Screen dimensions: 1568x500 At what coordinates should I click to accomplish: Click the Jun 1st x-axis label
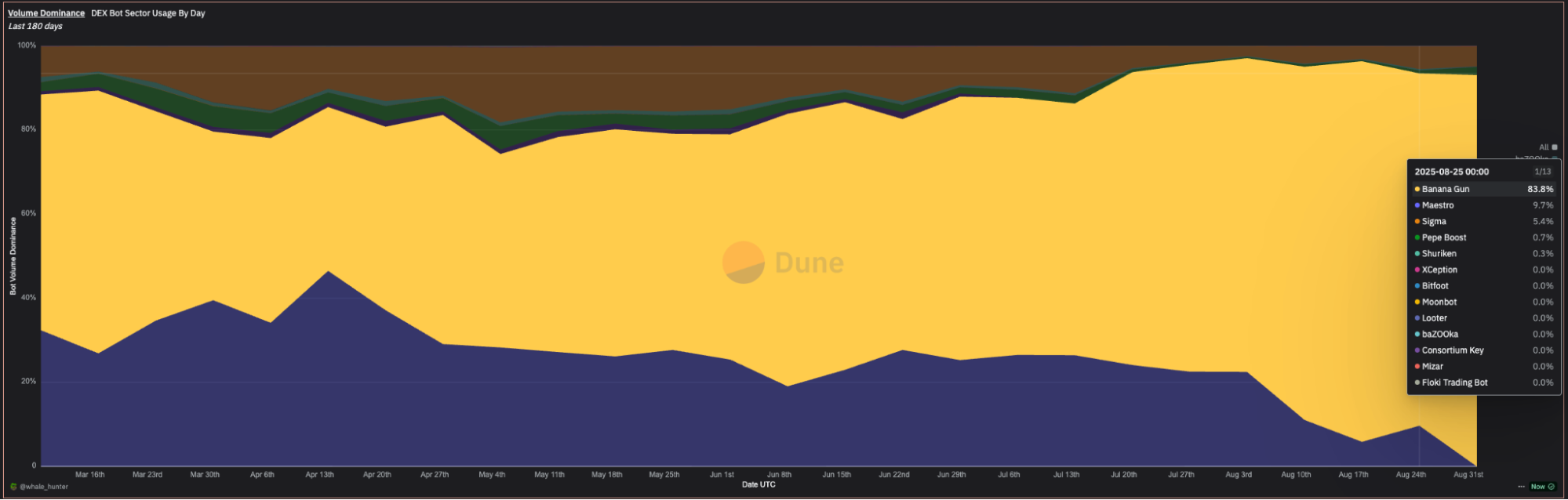pyautogui.click(x=722, y=475)
